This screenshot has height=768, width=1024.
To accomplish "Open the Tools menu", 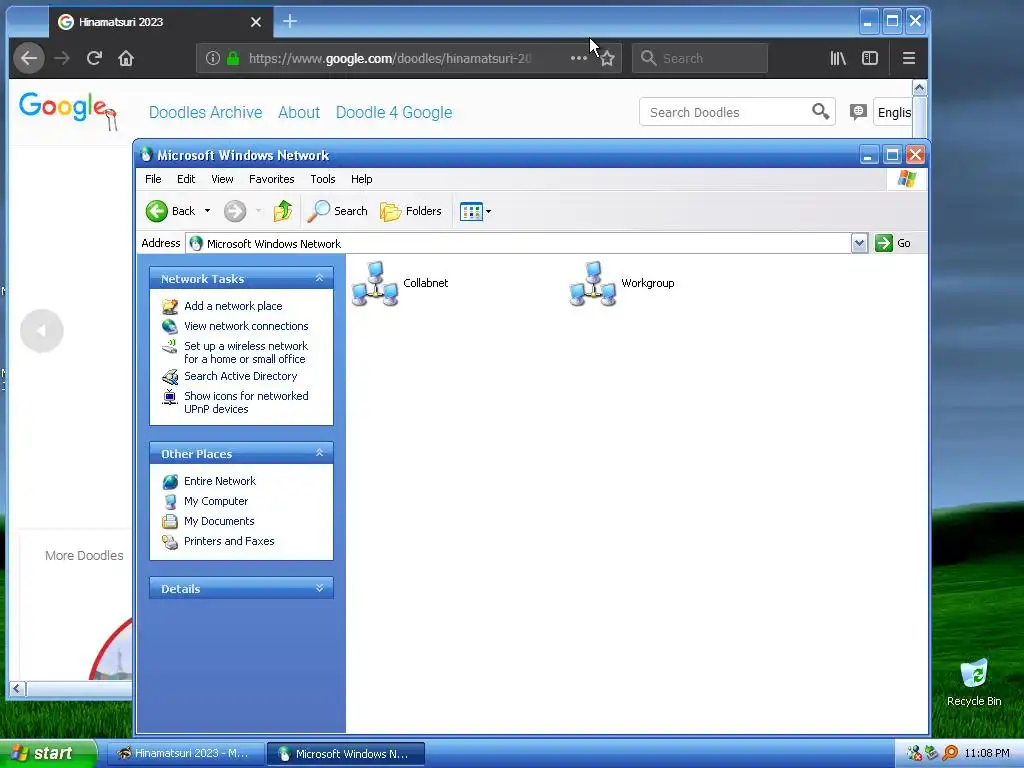I will tap(323, 179).
